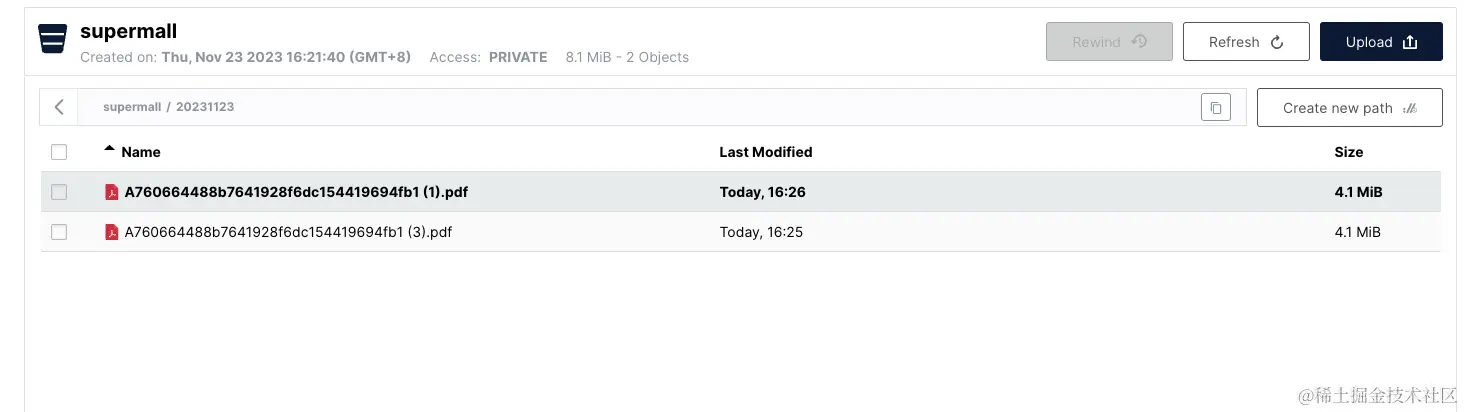1464x412 pixels.
Task: Click the Rewind button
Action: [x=1108, y=42]
